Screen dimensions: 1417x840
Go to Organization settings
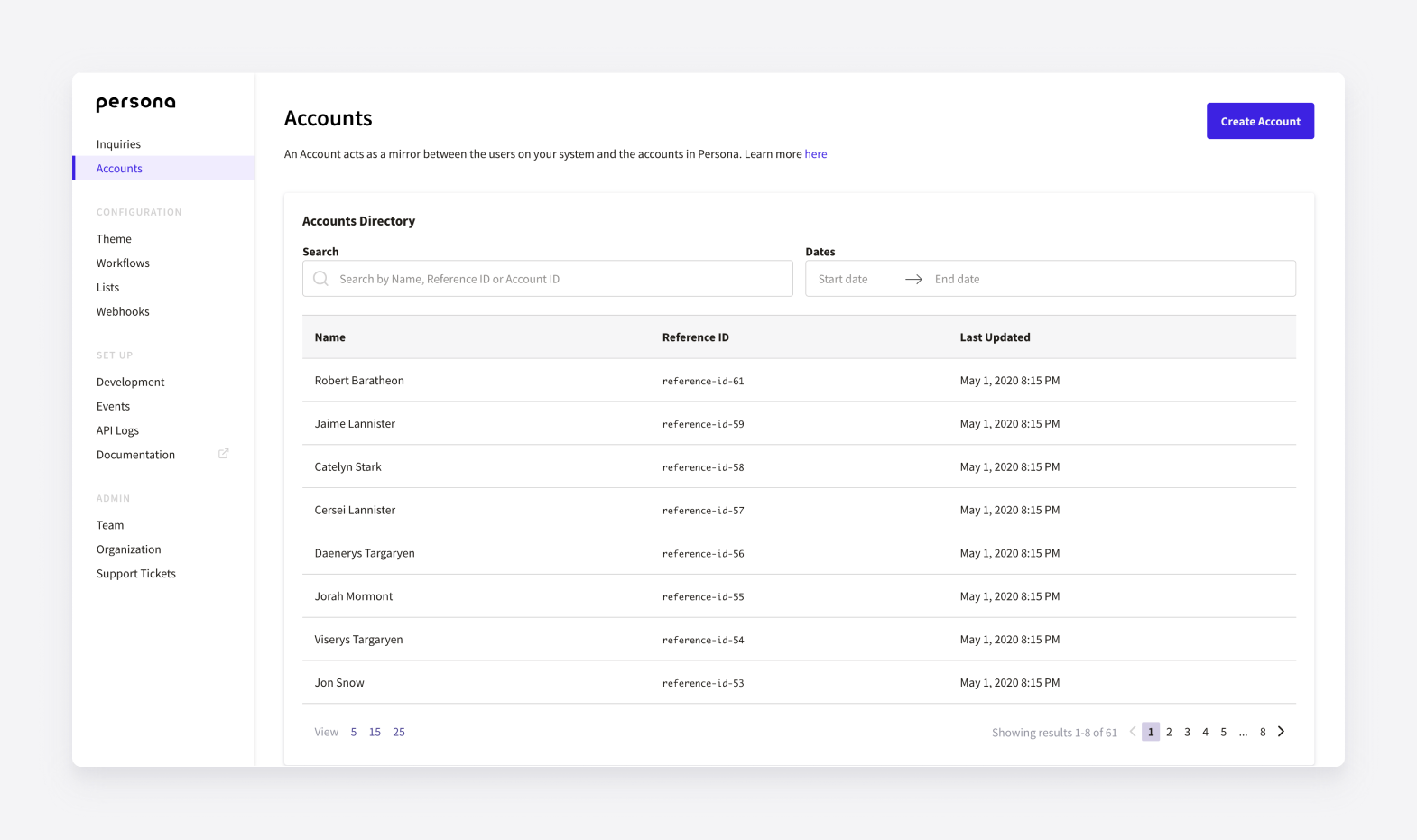pyautogui.click(x=128, y=549)
